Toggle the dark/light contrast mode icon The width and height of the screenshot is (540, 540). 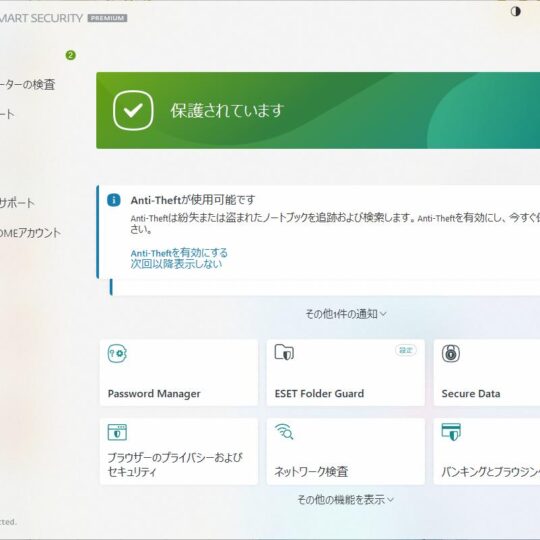515,11
